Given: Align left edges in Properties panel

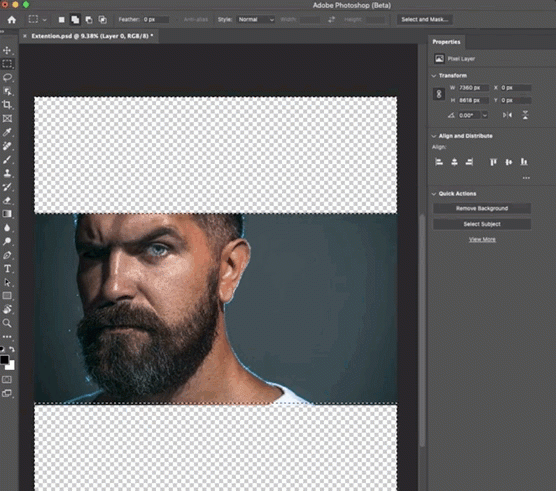Looking at the screenshot, I should [x=439, y=162].
